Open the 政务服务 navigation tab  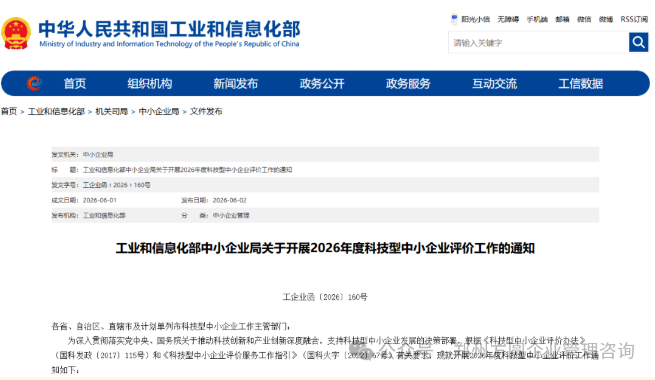tap(408, 84)
